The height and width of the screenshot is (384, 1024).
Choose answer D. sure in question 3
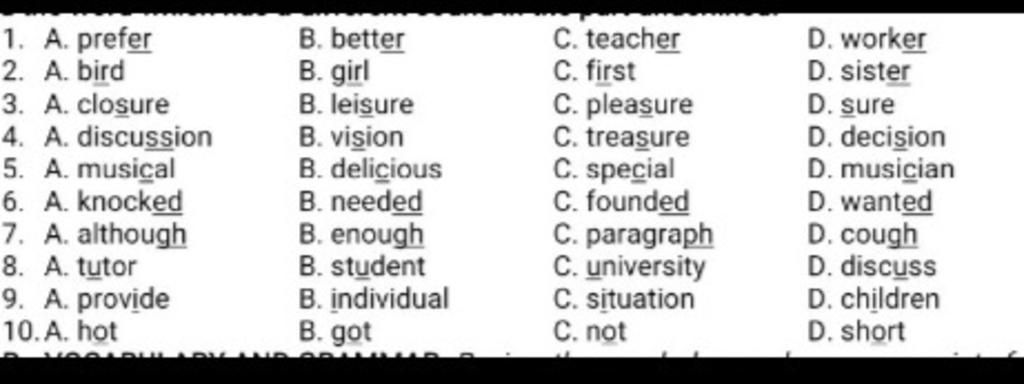[851, 104]
